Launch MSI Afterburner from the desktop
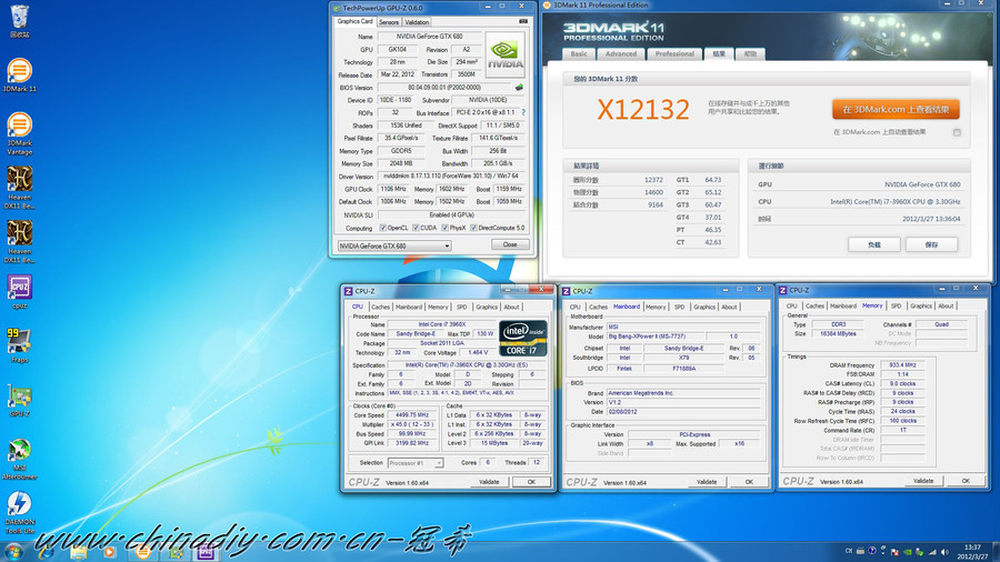Viewport: 1000px width, 562px height. [x=19, y=458]
